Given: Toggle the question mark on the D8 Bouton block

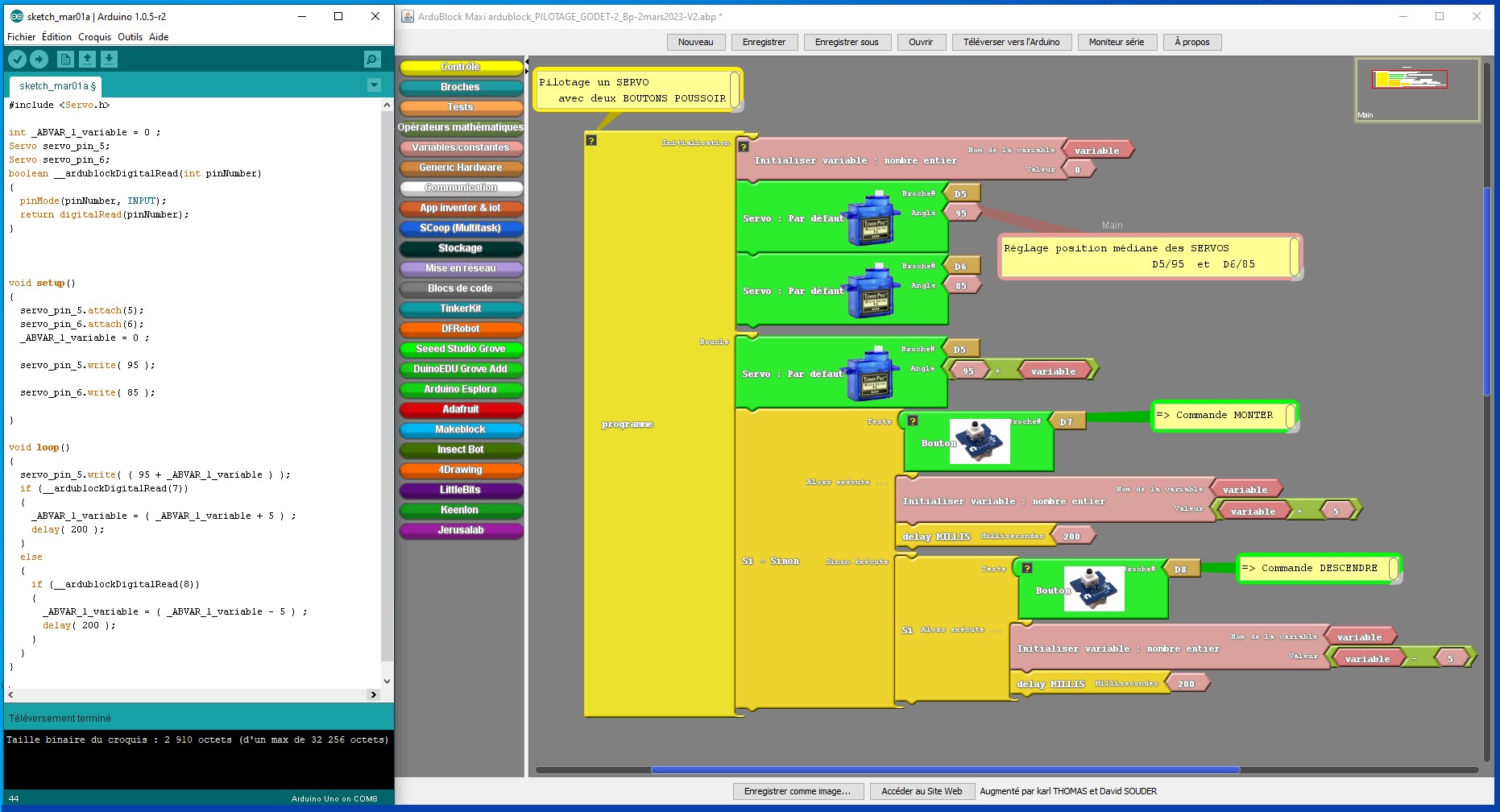Looking at the screenshot, I should click(x=1027, y=568).
